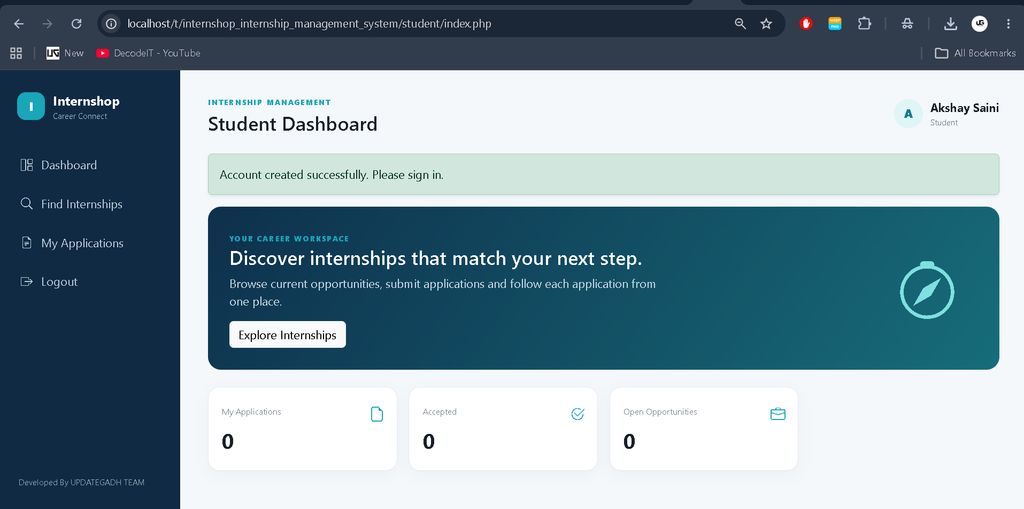Click the yellow and blue extension icon

tap(835, 24)
